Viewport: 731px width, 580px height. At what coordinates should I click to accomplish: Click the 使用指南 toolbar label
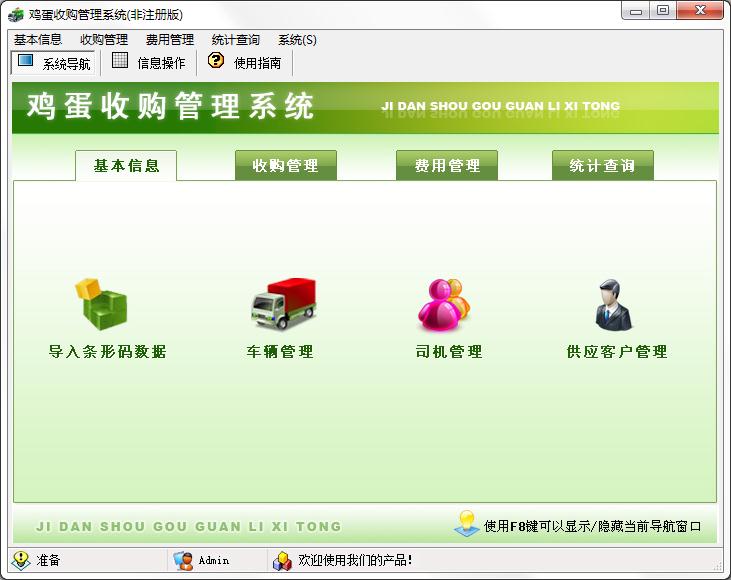pyautogui.click(x=257, y=63)
